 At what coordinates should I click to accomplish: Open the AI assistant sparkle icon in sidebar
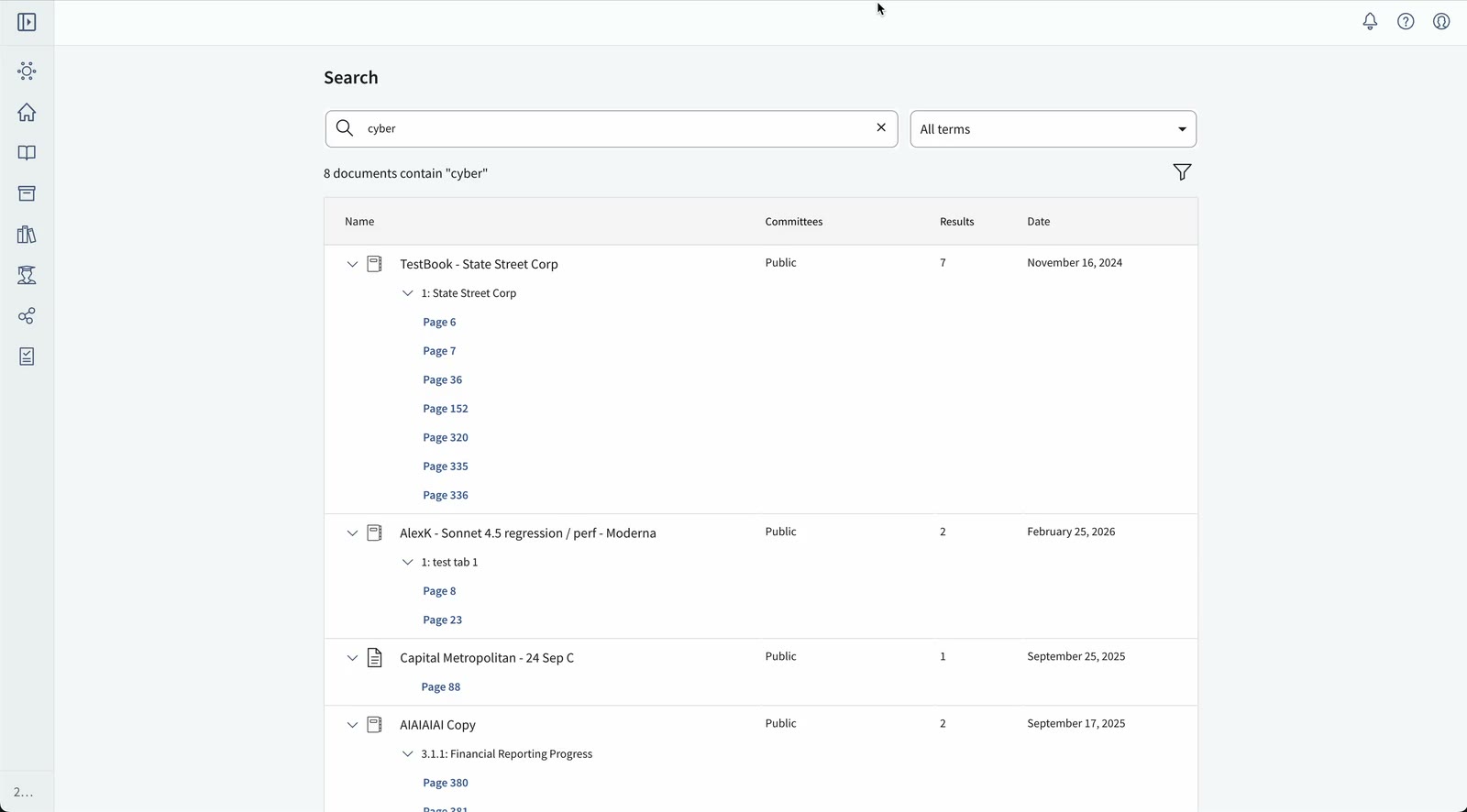point(27,71)
